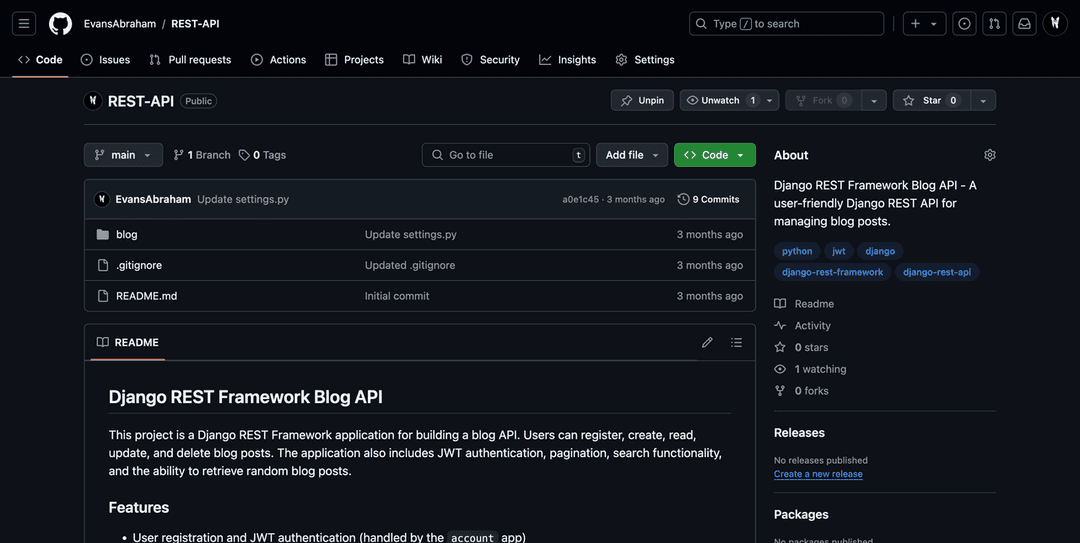The height and width of the screenshot is (543, 1080).
Task: Click the jwt topic tag
Action: pyautogui.click(x=839, y=251)
